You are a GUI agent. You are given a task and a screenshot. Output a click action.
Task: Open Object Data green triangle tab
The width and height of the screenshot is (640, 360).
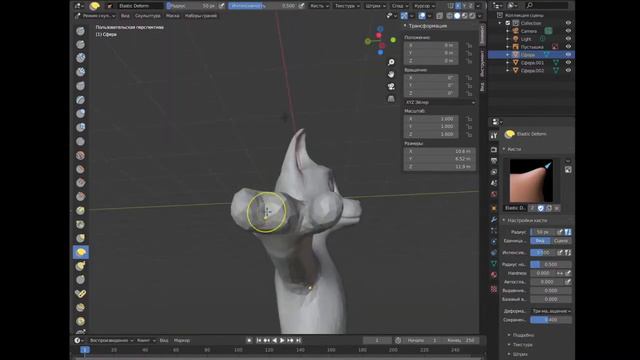(494, 264)
